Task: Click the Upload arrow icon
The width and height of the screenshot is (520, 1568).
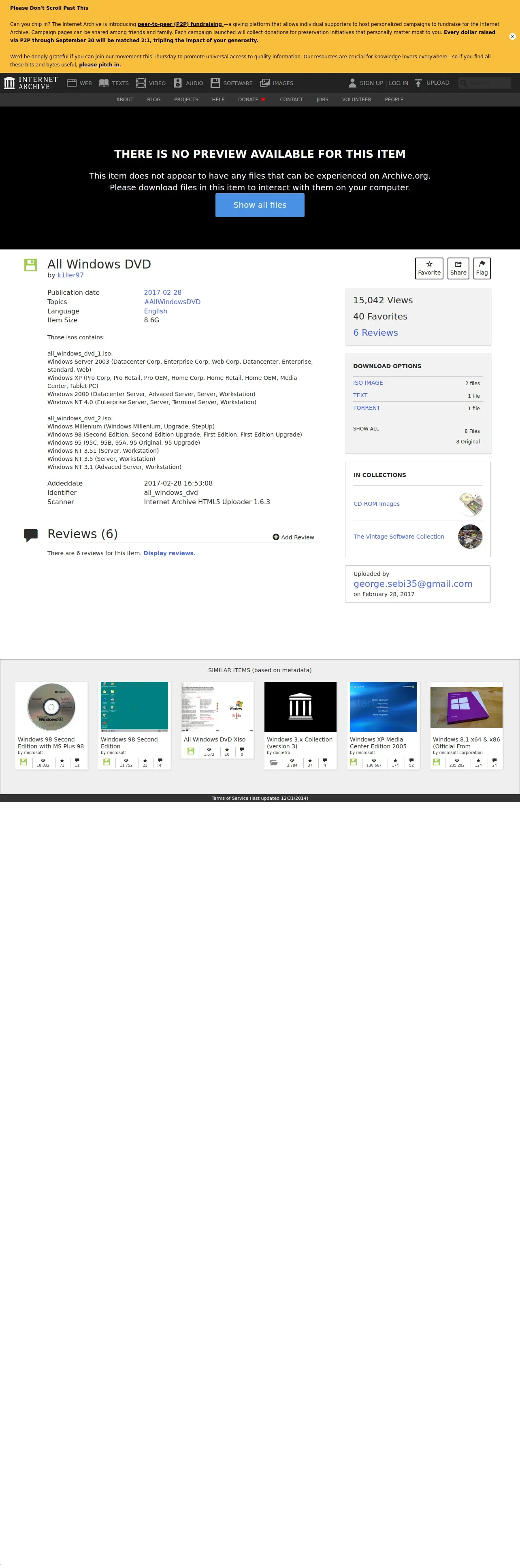Action: pos(418,83)
